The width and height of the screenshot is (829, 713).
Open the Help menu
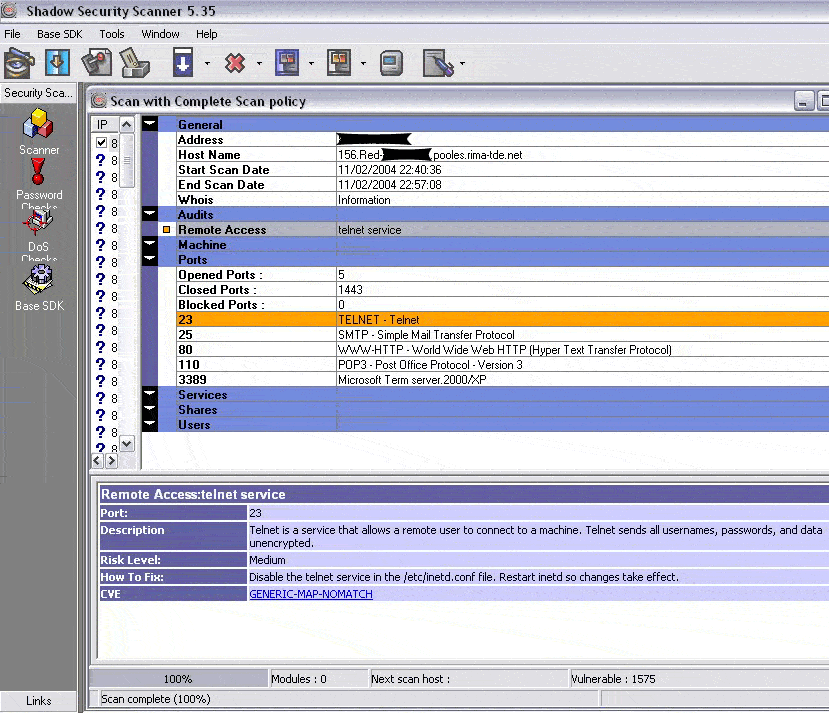pos(206,34)
